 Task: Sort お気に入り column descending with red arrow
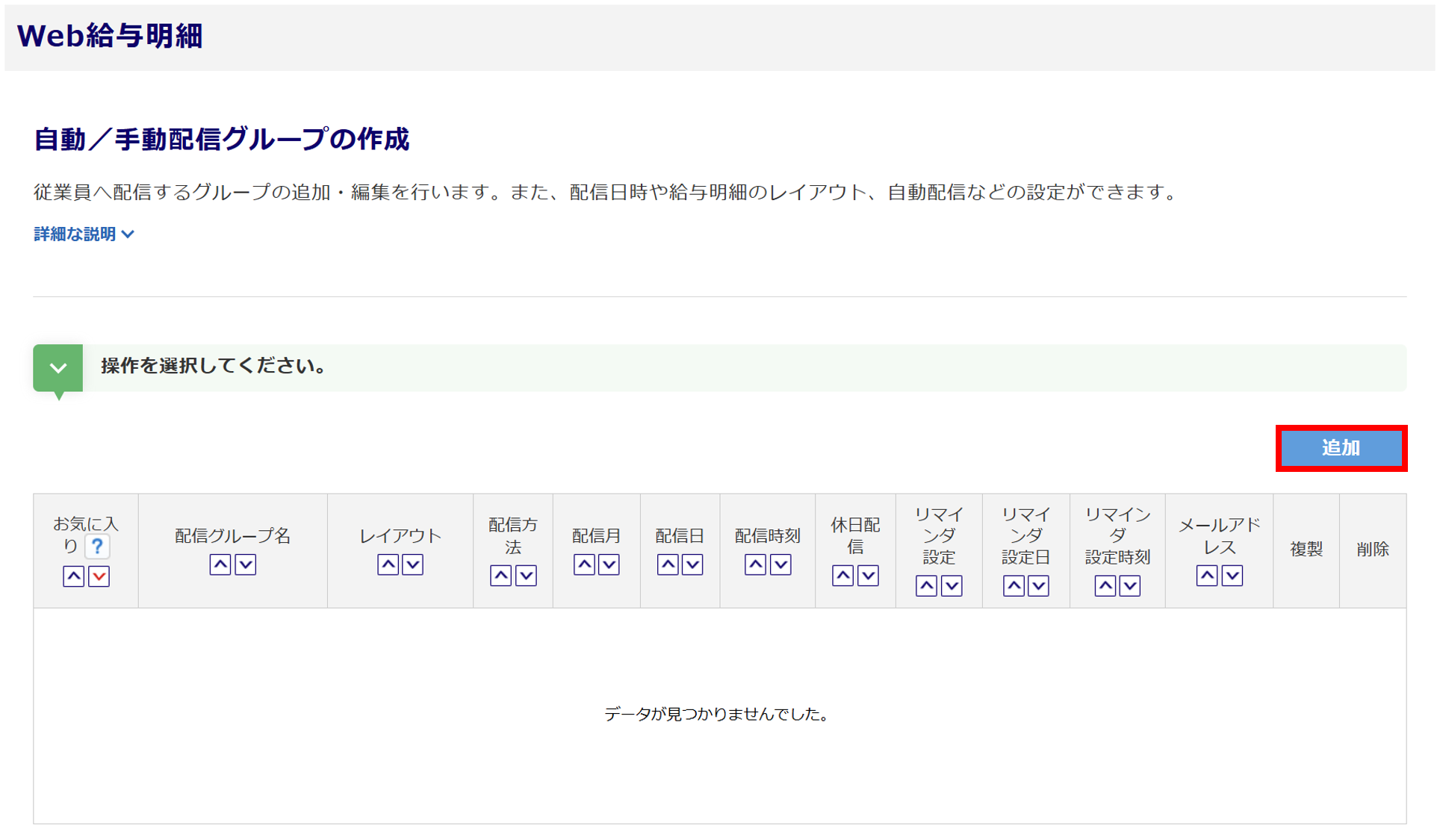click(99, 576)
